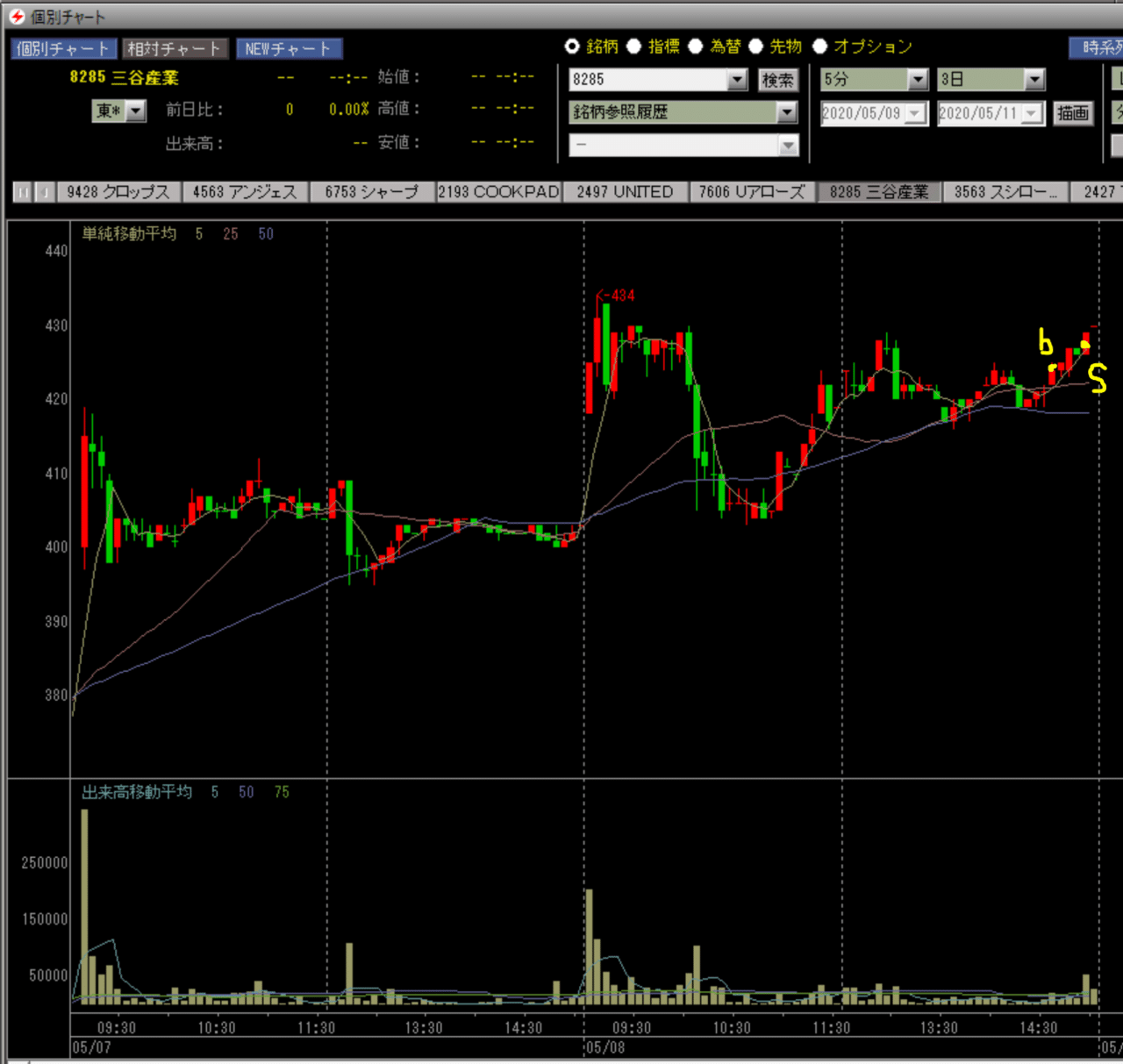Switch to the 2193 COOKPAD stock tab

tap(498, 192)
